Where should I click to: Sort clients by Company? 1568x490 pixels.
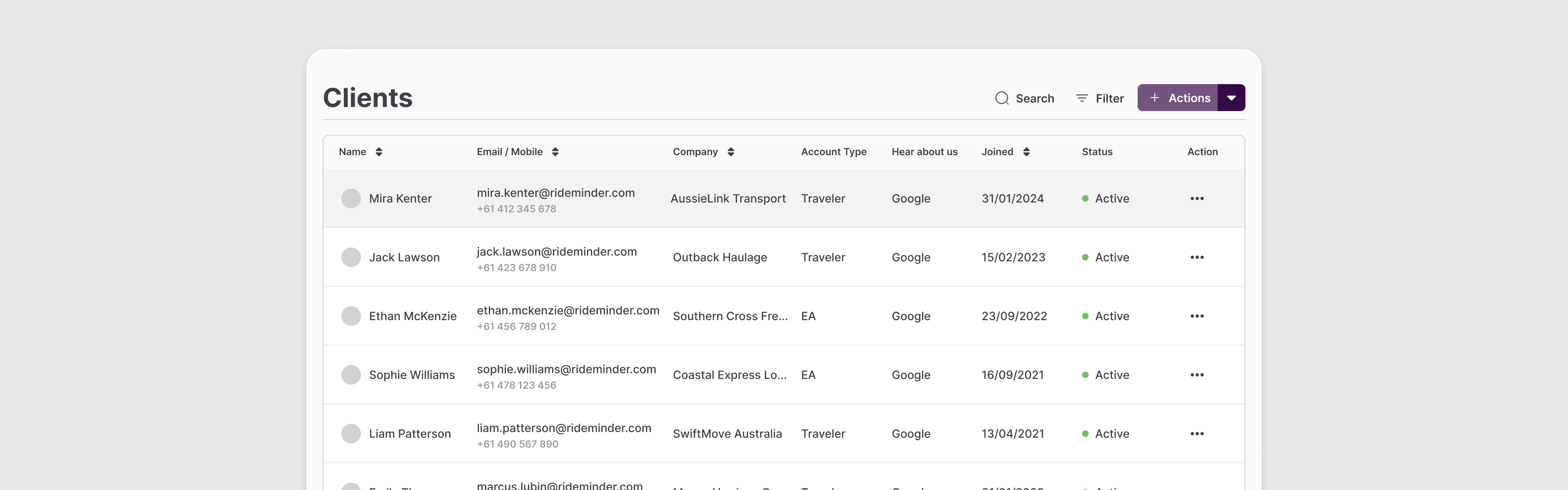[x=731, y=151]
